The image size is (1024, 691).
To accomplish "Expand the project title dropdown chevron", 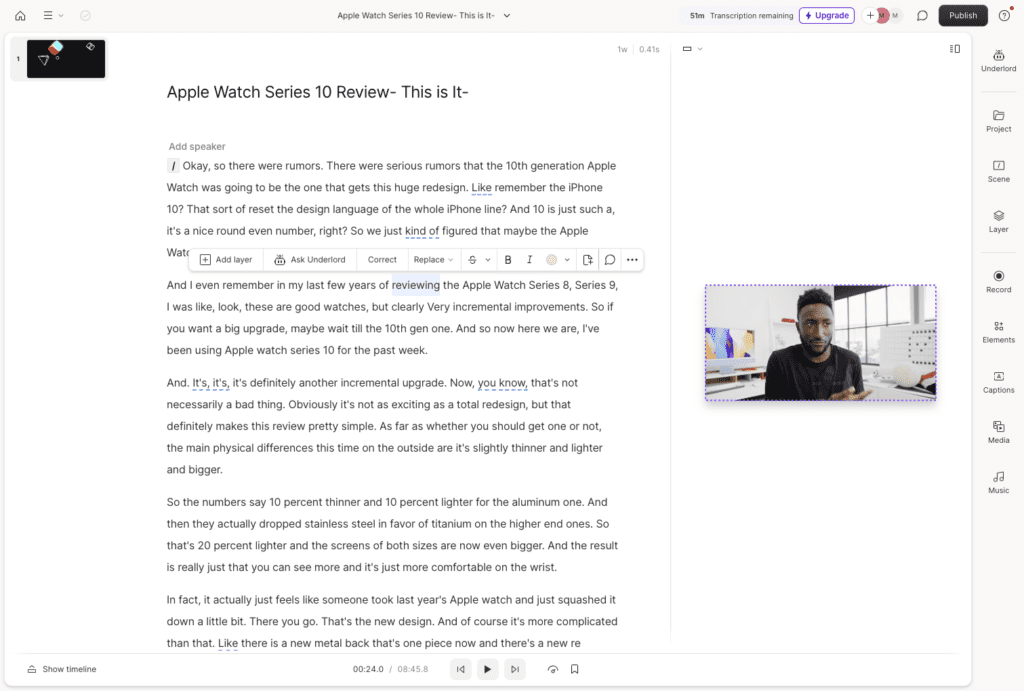I will click(x=507, y=16).
